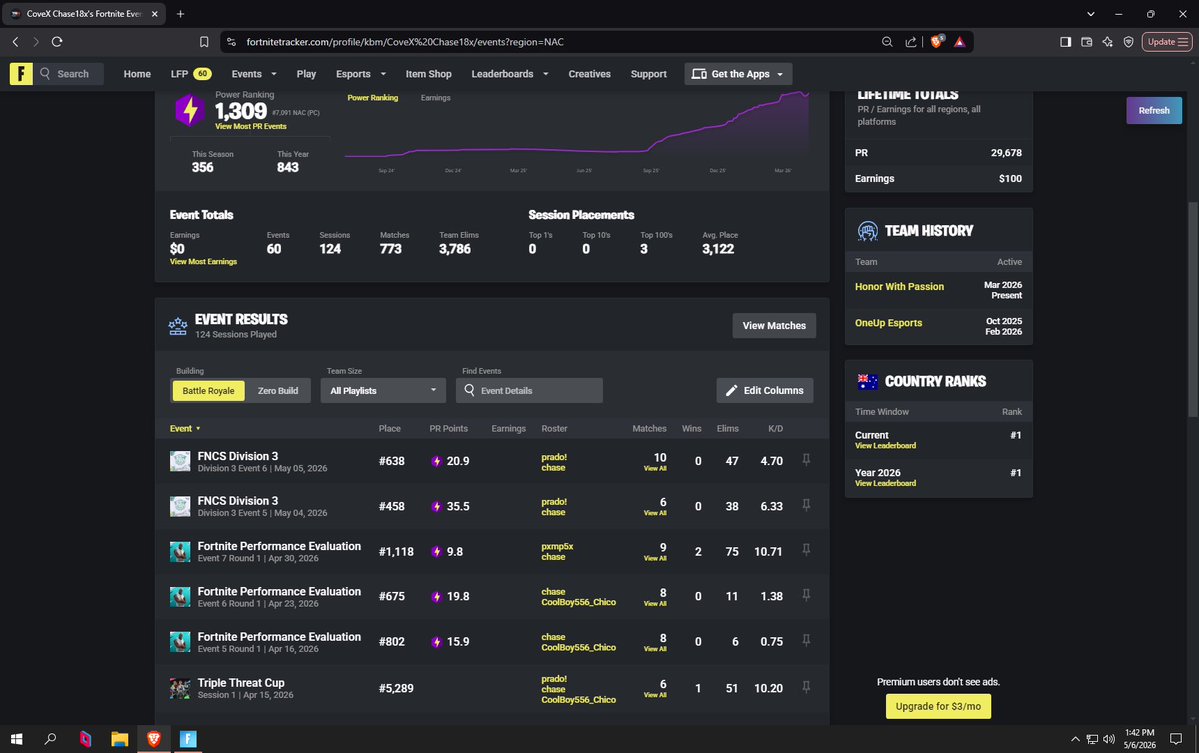Screen dimensions: 1199x753
Task: Click the Triple Threat Cup event thumbnail
Action: tap(180, 688)
